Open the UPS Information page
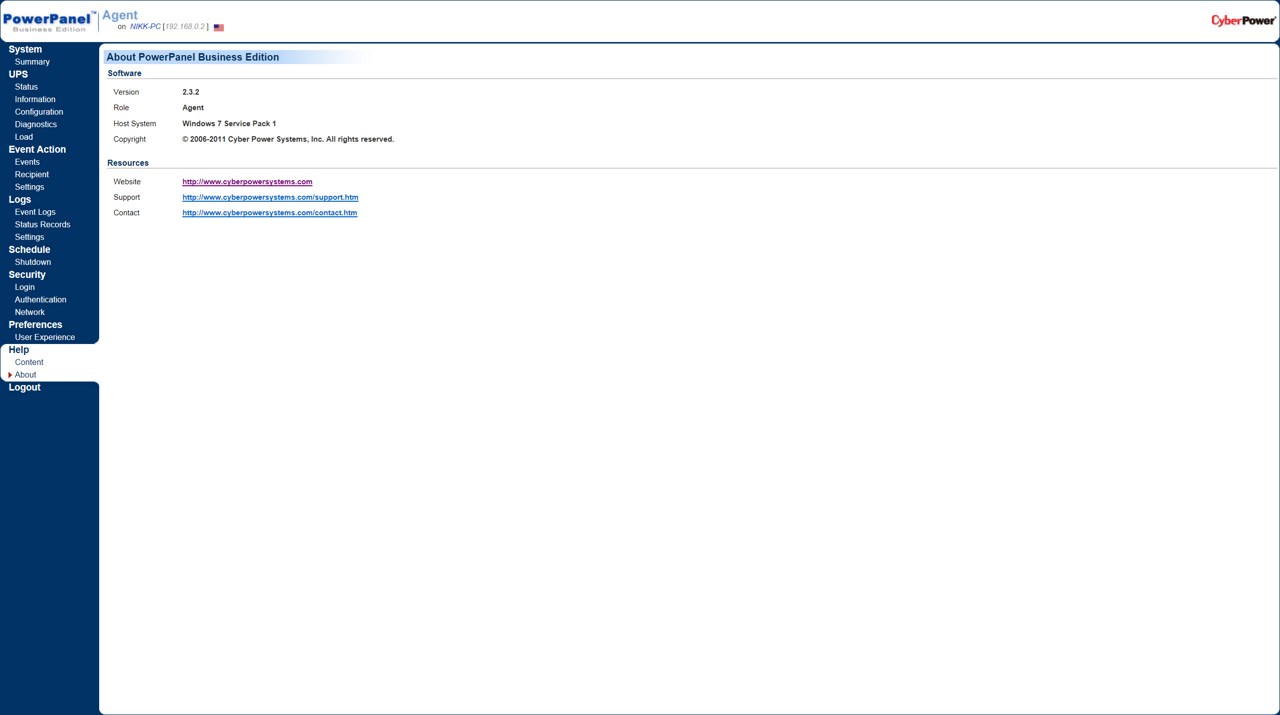This screenshot has height=715, width=1280. (x=35, y=99)
